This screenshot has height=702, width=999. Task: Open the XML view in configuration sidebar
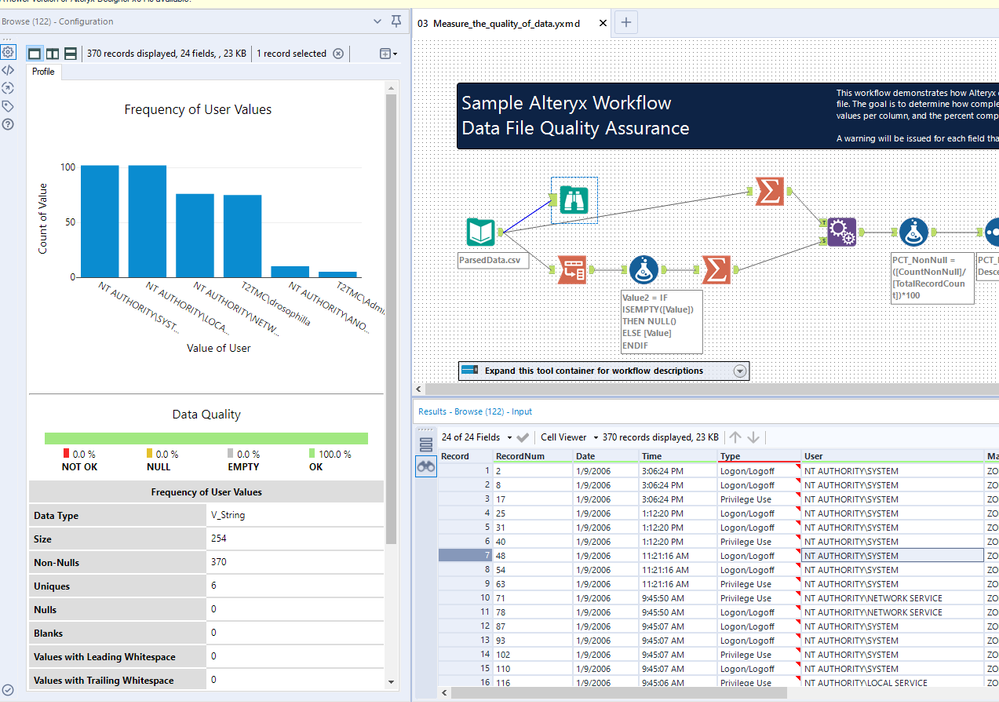8,70
